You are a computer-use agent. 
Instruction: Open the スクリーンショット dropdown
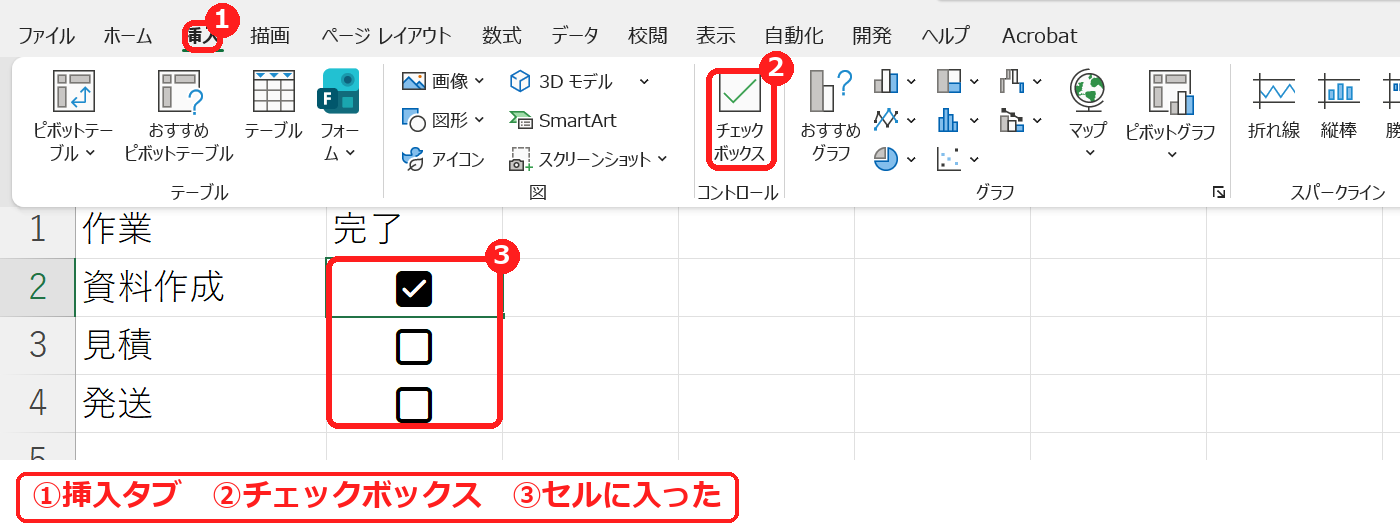pos(588,159)
